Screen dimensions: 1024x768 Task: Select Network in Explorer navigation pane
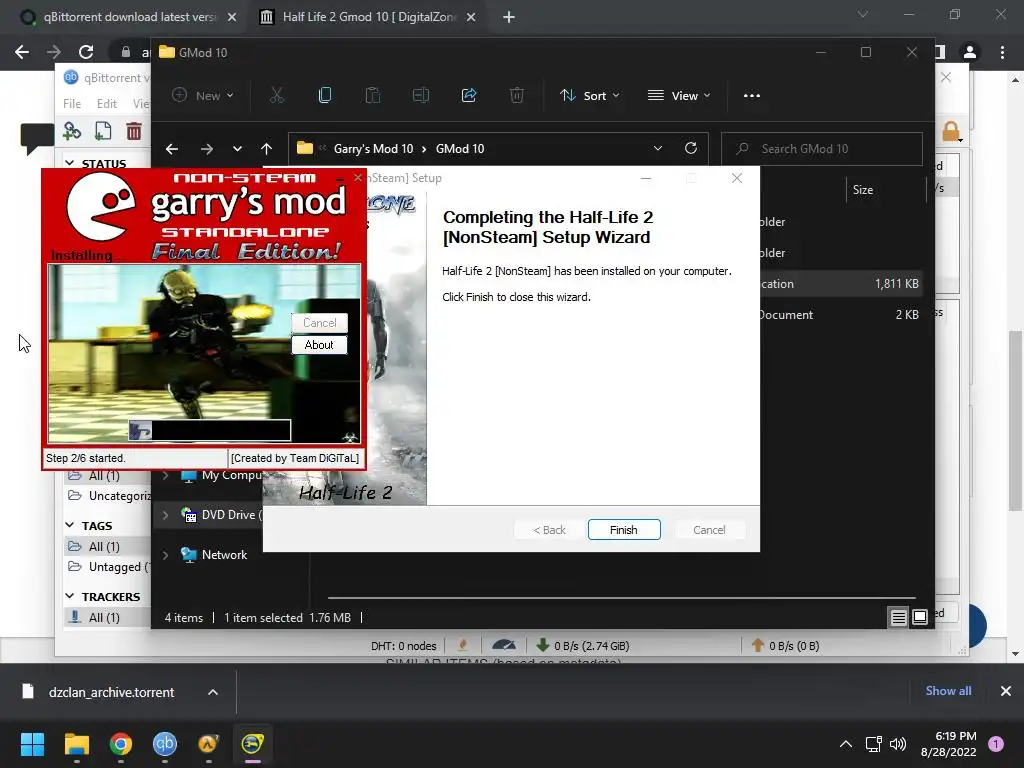224,555
